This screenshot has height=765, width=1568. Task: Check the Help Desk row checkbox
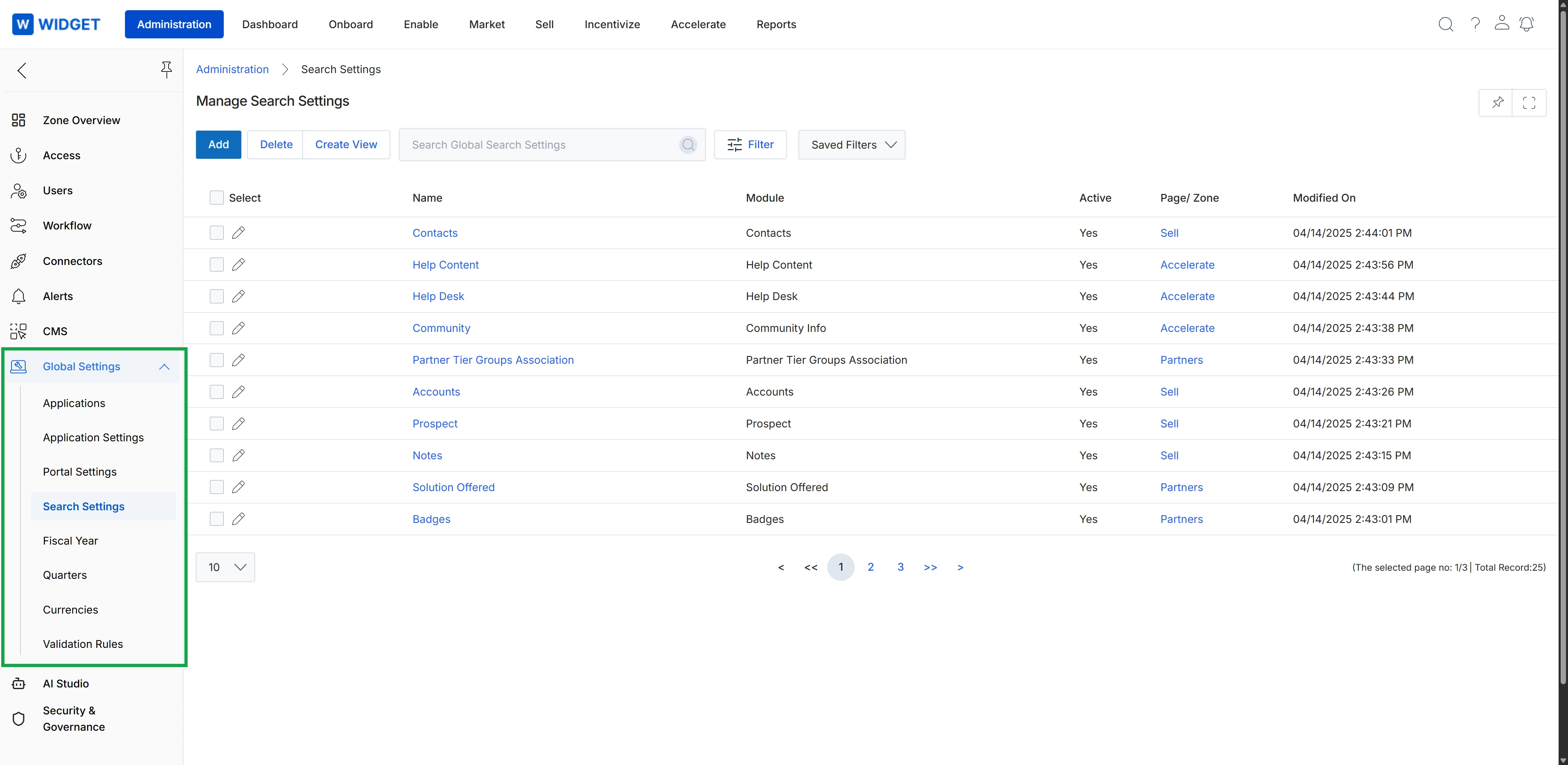pyautogui.click(x=217, y=296)
